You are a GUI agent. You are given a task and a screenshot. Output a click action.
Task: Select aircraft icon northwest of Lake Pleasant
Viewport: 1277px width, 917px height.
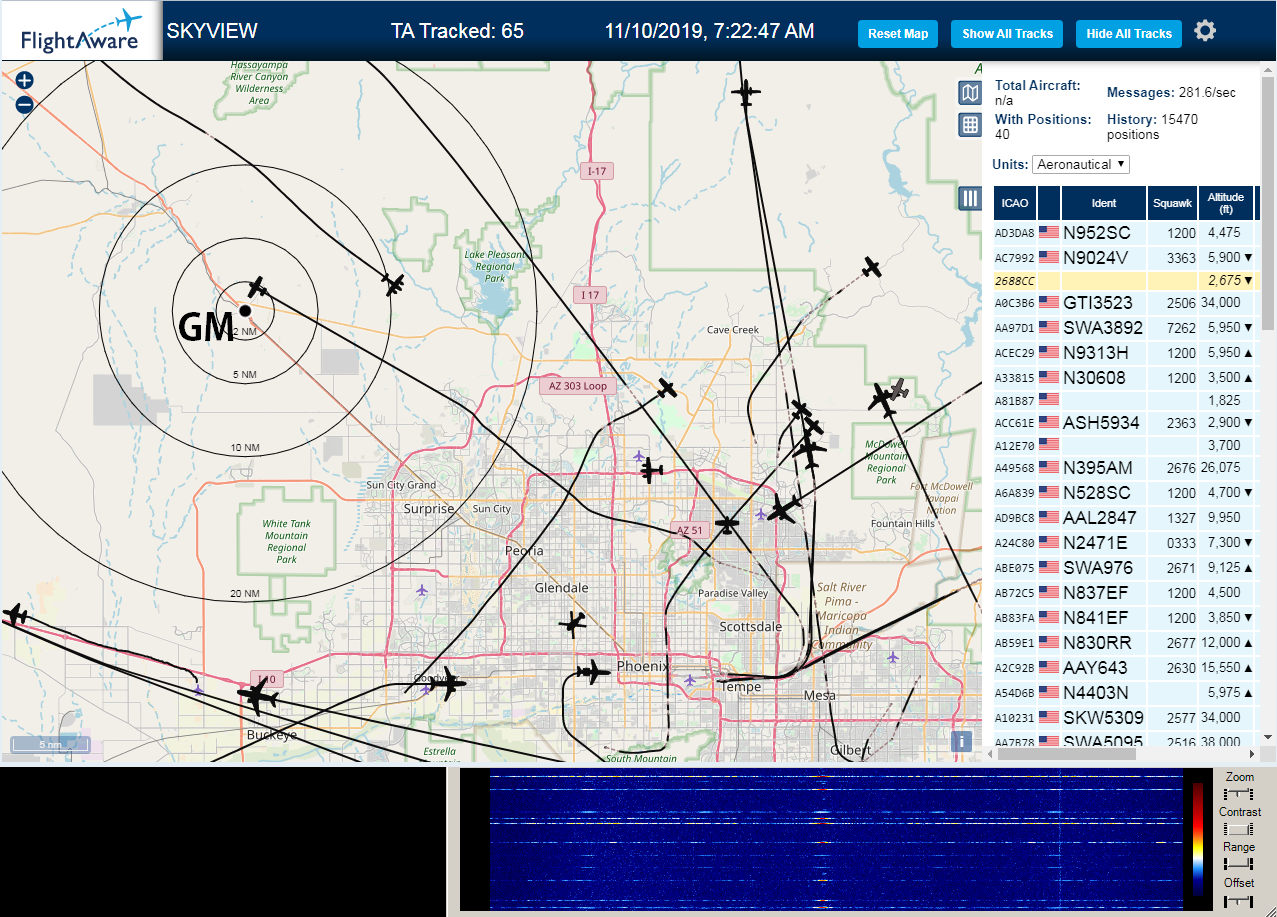click(394, 285)
